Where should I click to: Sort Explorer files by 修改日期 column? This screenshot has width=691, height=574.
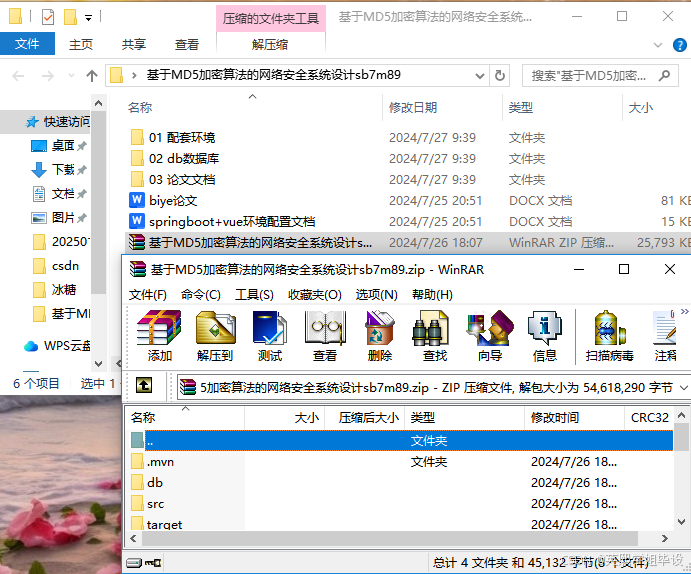(x=442, y=107)
